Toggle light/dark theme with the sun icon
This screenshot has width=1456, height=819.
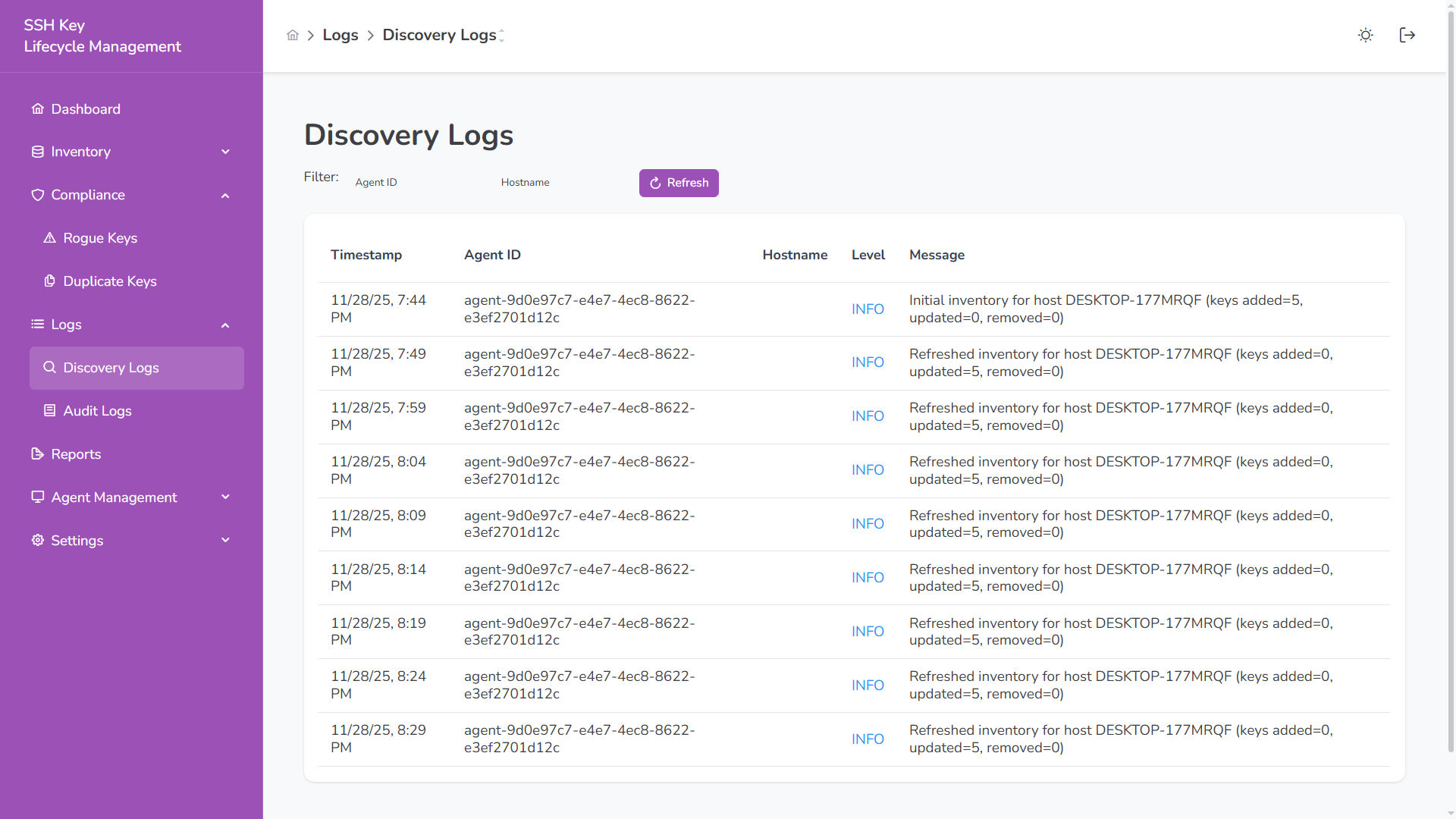1366,35
